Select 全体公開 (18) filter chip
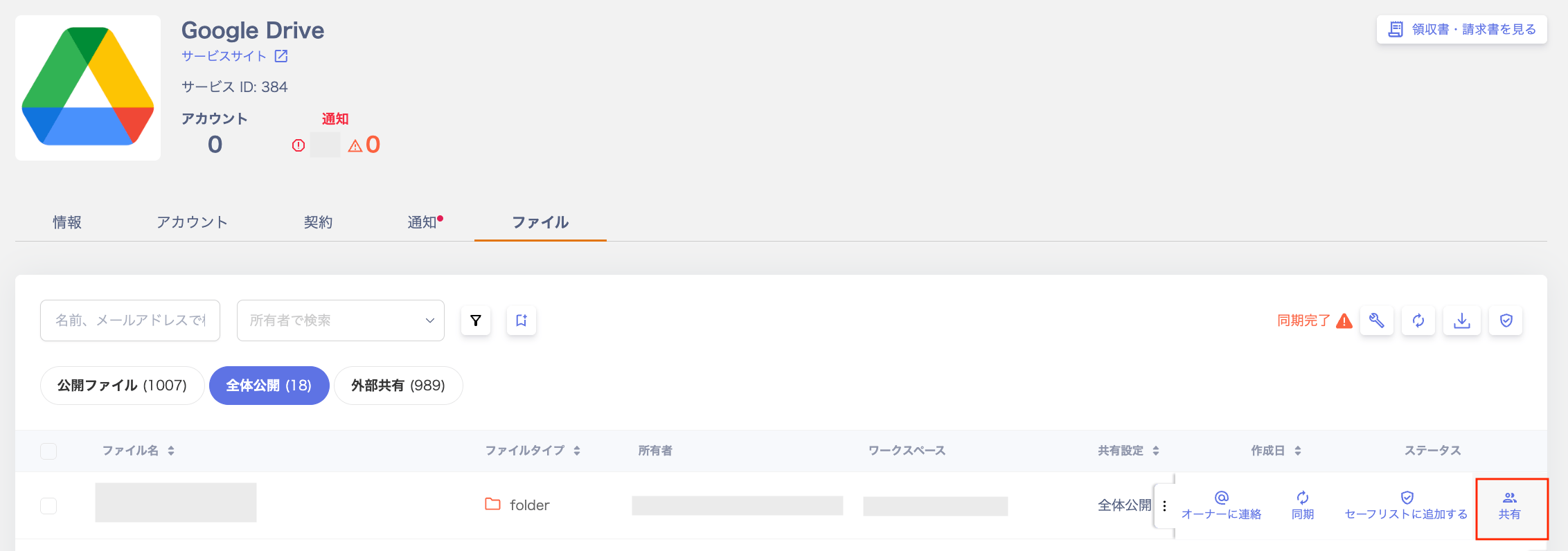The image size is (1568, 551). [269, 386]
